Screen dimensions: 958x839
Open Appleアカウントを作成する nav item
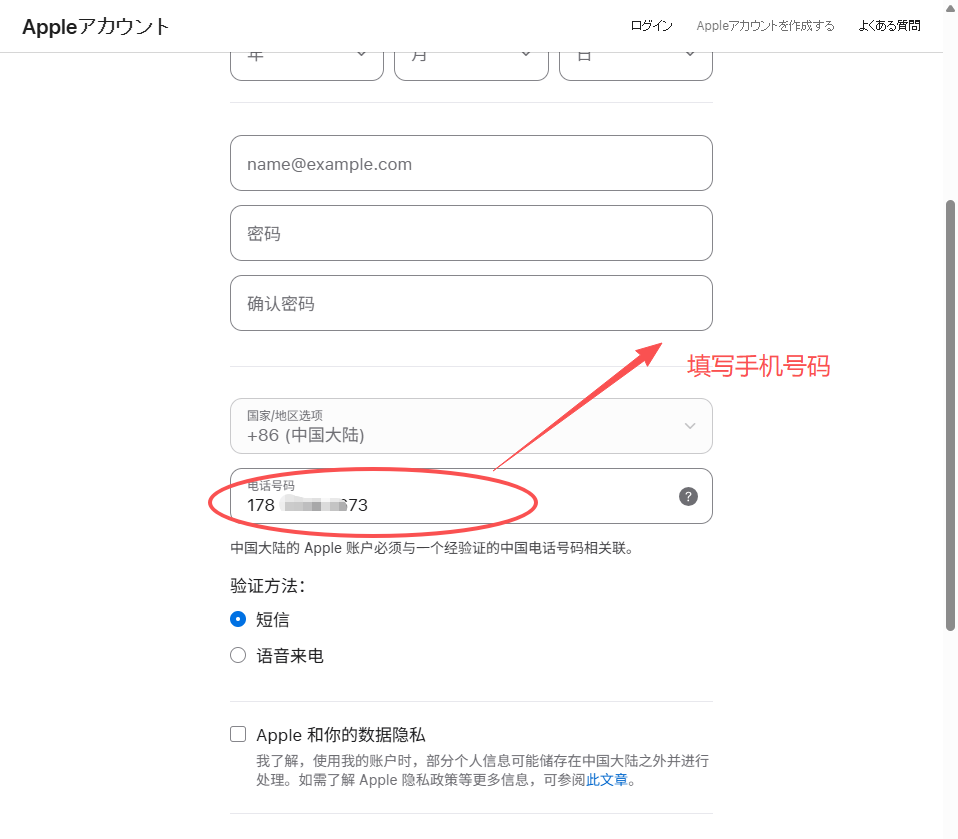coord(765,26)
